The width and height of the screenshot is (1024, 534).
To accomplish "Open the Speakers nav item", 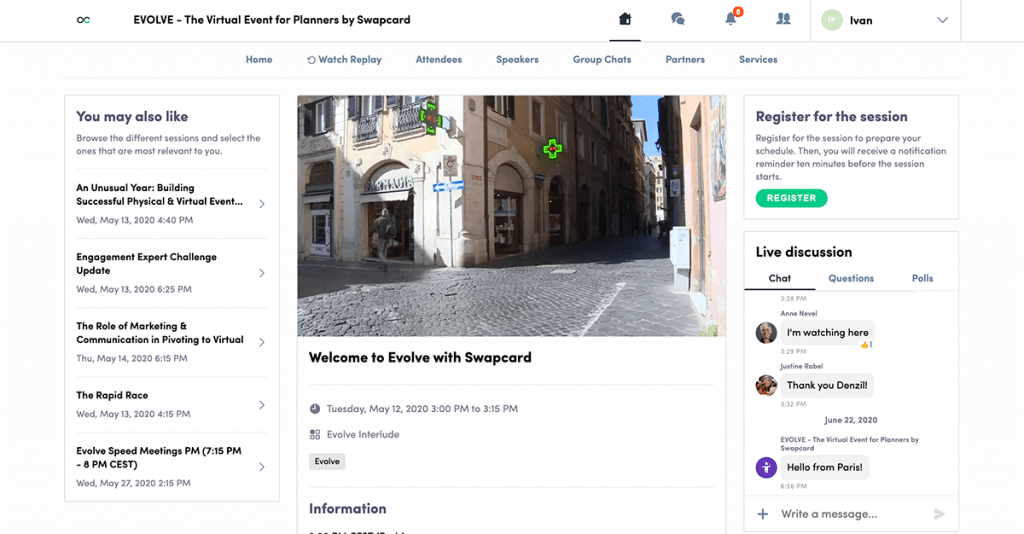I will 517,59.
